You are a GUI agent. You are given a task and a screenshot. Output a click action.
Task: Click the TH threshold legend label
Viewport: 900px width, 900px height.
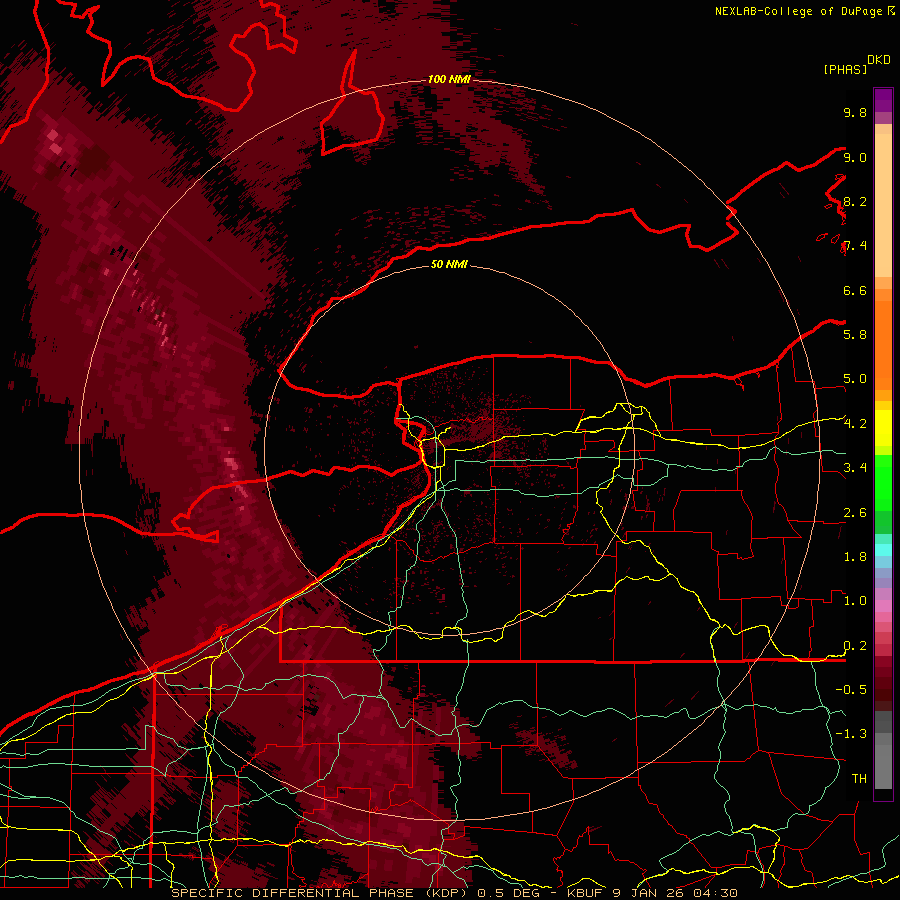click(859, 778)
